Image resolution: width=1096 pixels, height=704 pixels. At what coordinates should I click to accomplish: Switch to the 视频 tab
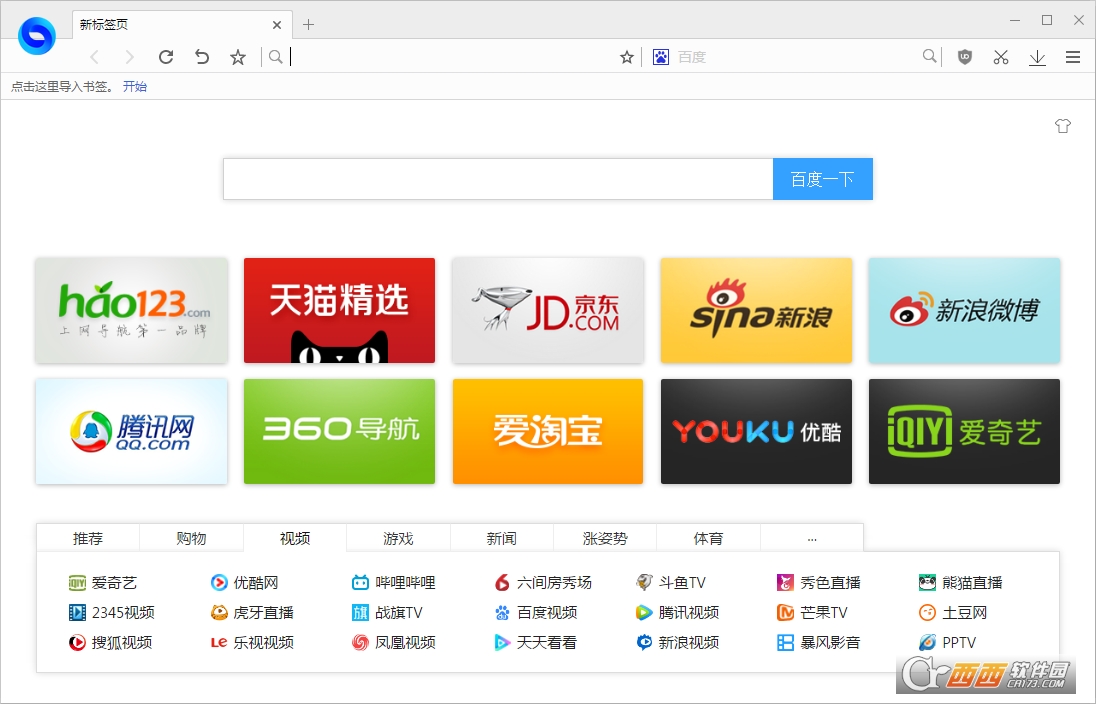click(295, 538)
